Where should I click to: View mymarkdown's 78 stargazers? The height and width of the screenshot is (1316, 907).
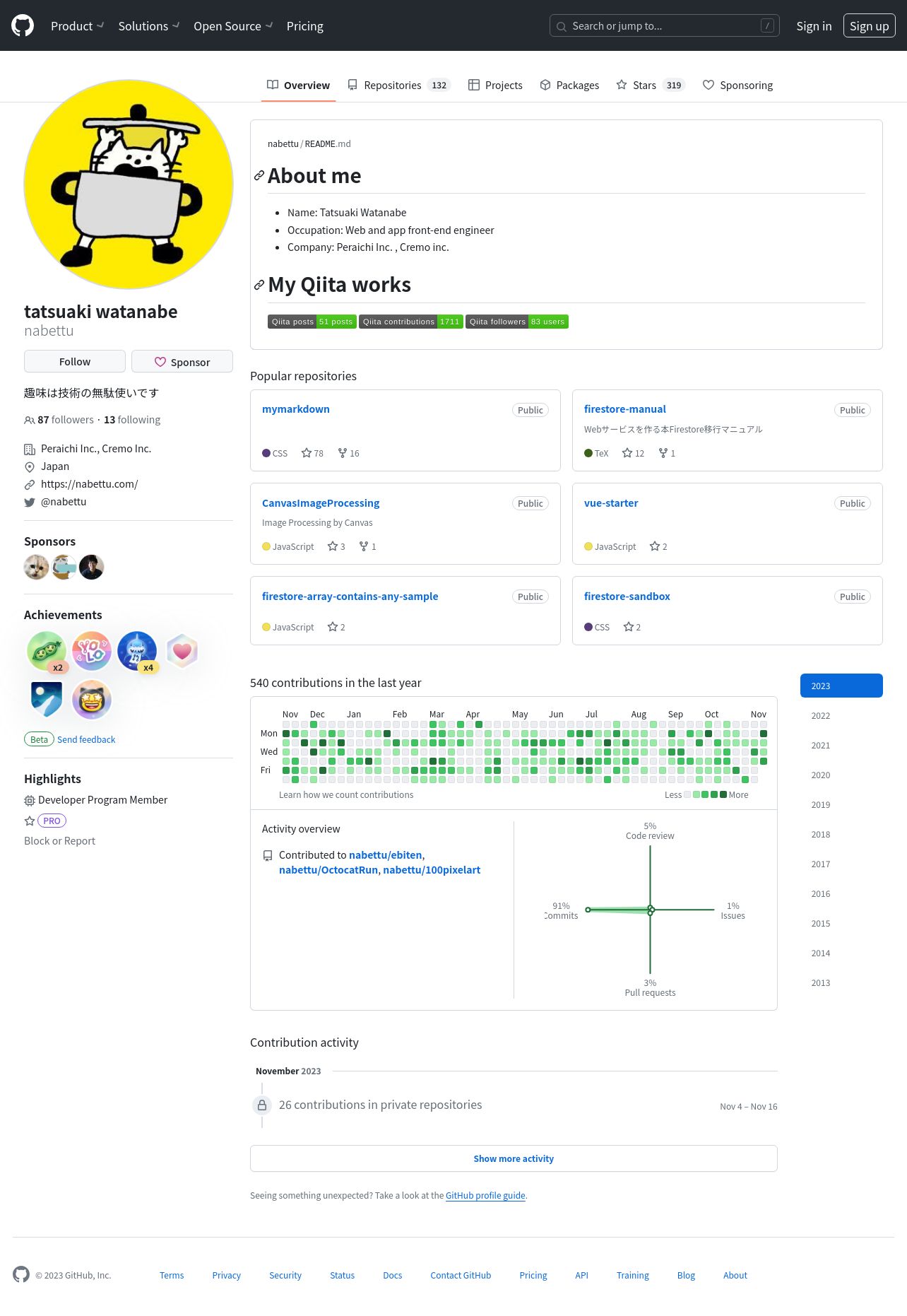pyautogui.click(x=312, y=453)
